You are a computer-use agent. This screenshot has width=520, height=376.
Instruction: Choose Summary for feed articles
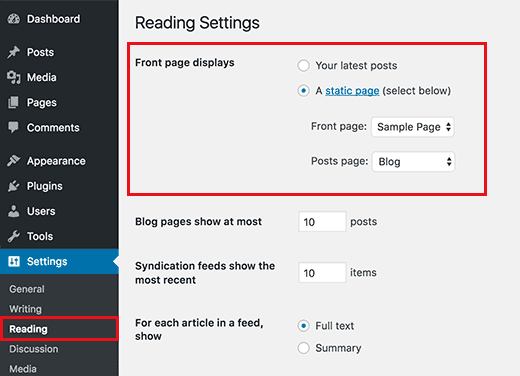(303, 348)
